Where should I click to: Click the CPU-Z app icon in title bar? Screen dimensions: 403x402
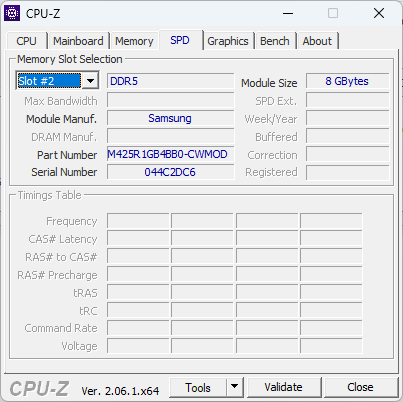[12, 13]
